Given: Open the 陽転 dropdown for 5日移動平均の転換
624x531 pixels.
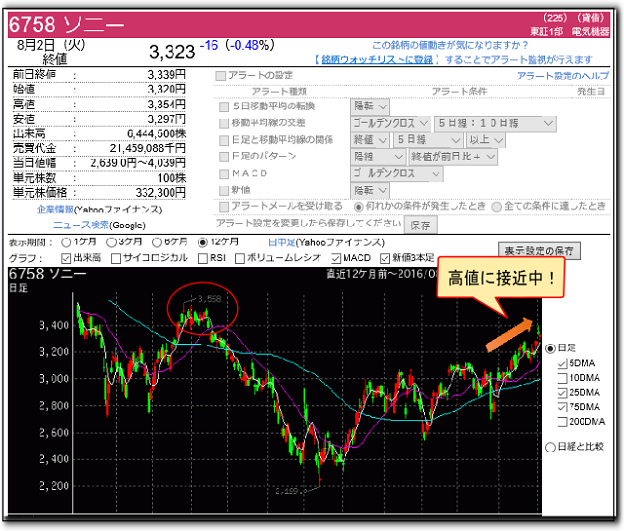Looking at the screenshot, I should [370, 107].
